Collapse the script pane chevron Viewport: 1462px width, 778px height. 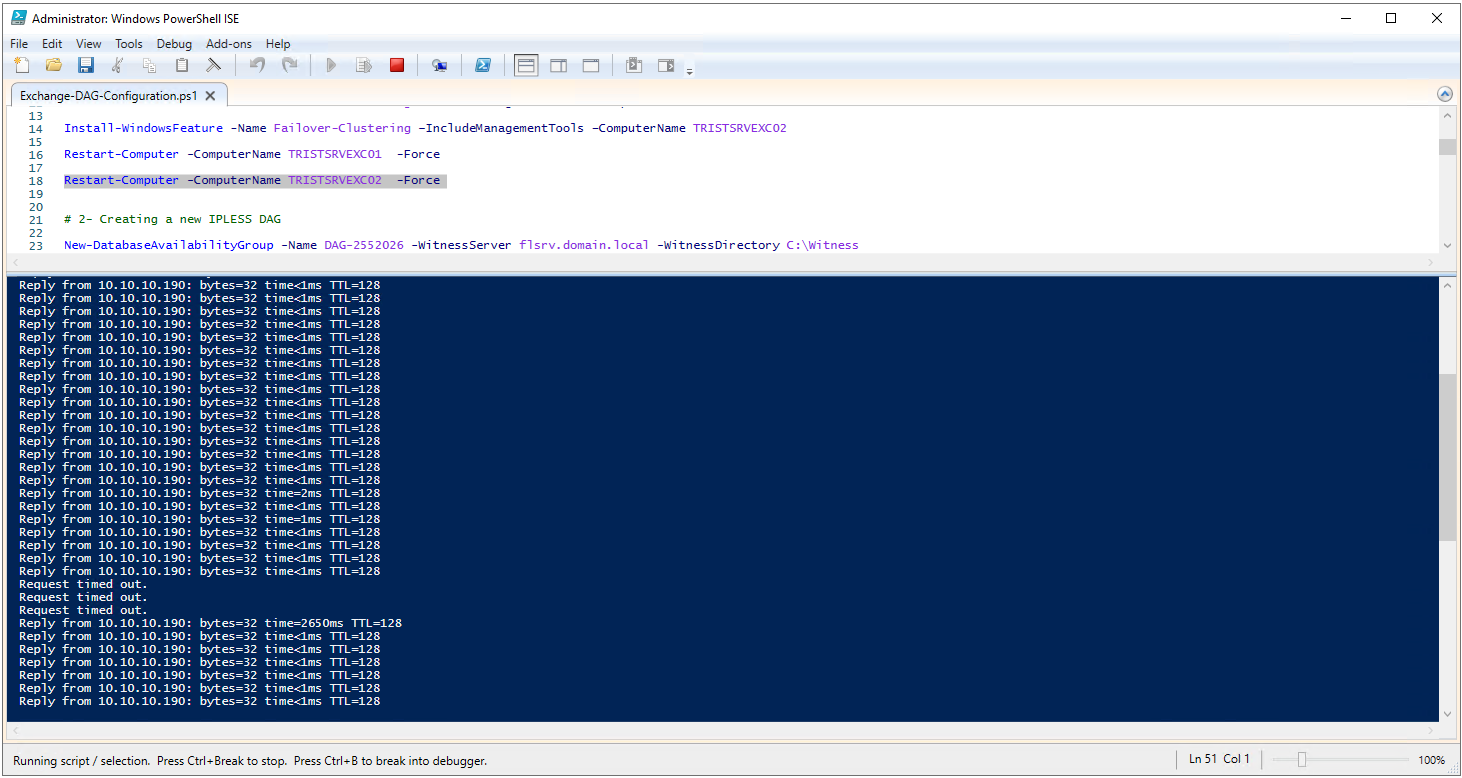coord(1444,94)
